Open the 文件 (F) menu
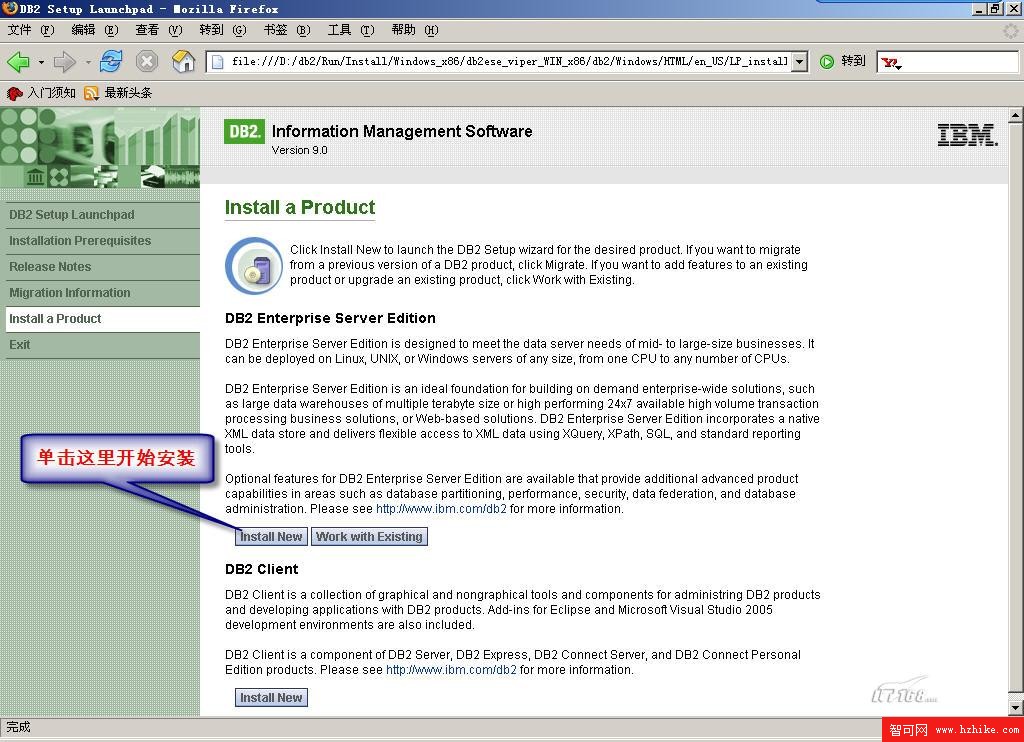The height and width of the screenshot is (742, 1024). click(31, 30)
